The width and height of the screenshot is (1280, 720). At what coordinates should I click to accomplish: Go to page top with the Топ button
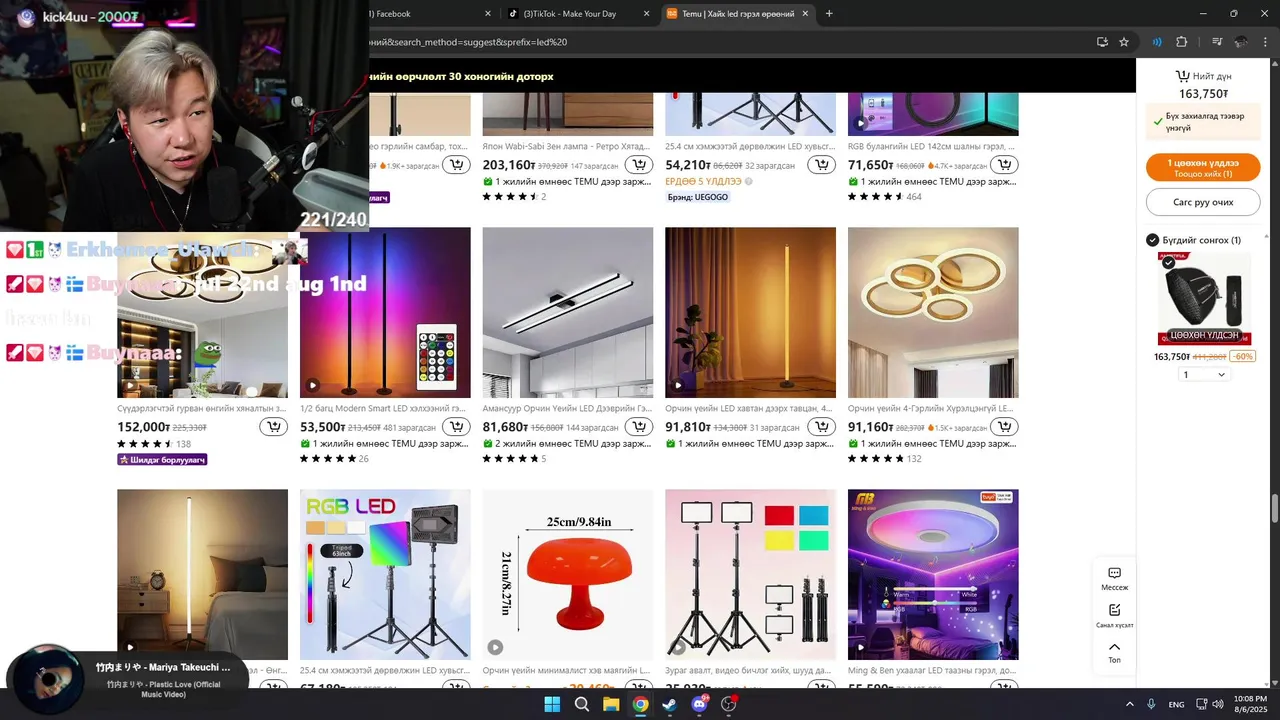pos(1114,653)
